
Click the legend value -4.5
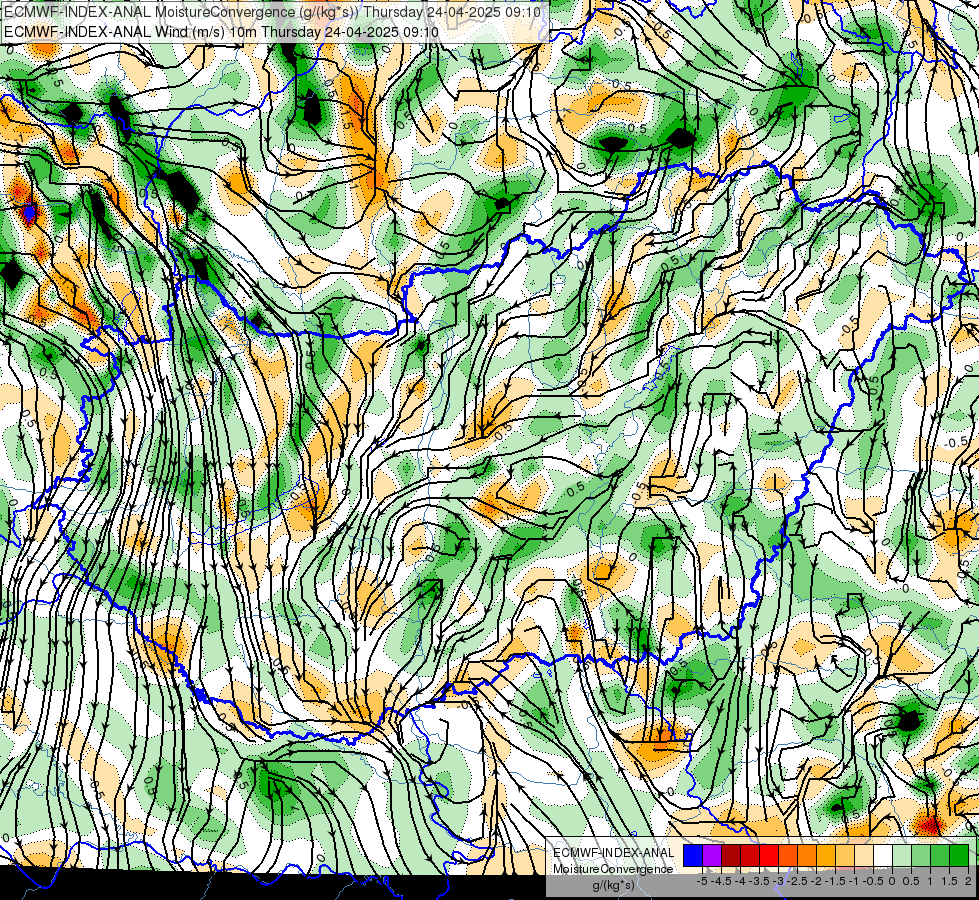(x=722, y=881)
